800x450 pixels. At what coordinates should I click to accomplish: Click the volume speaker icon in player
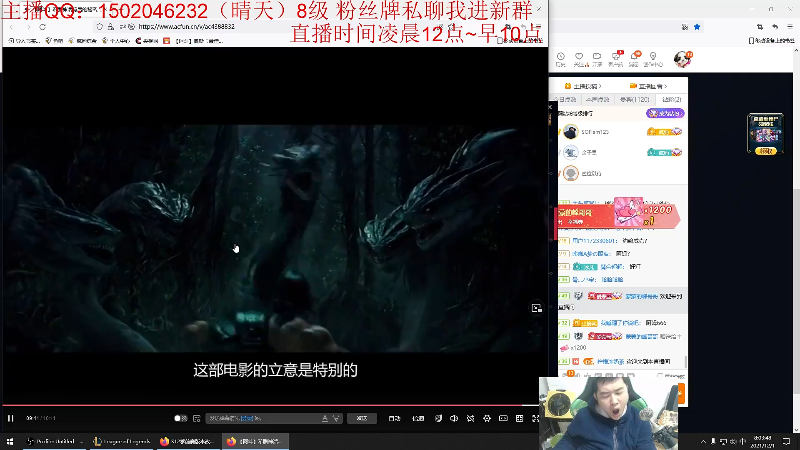point(454,418)
